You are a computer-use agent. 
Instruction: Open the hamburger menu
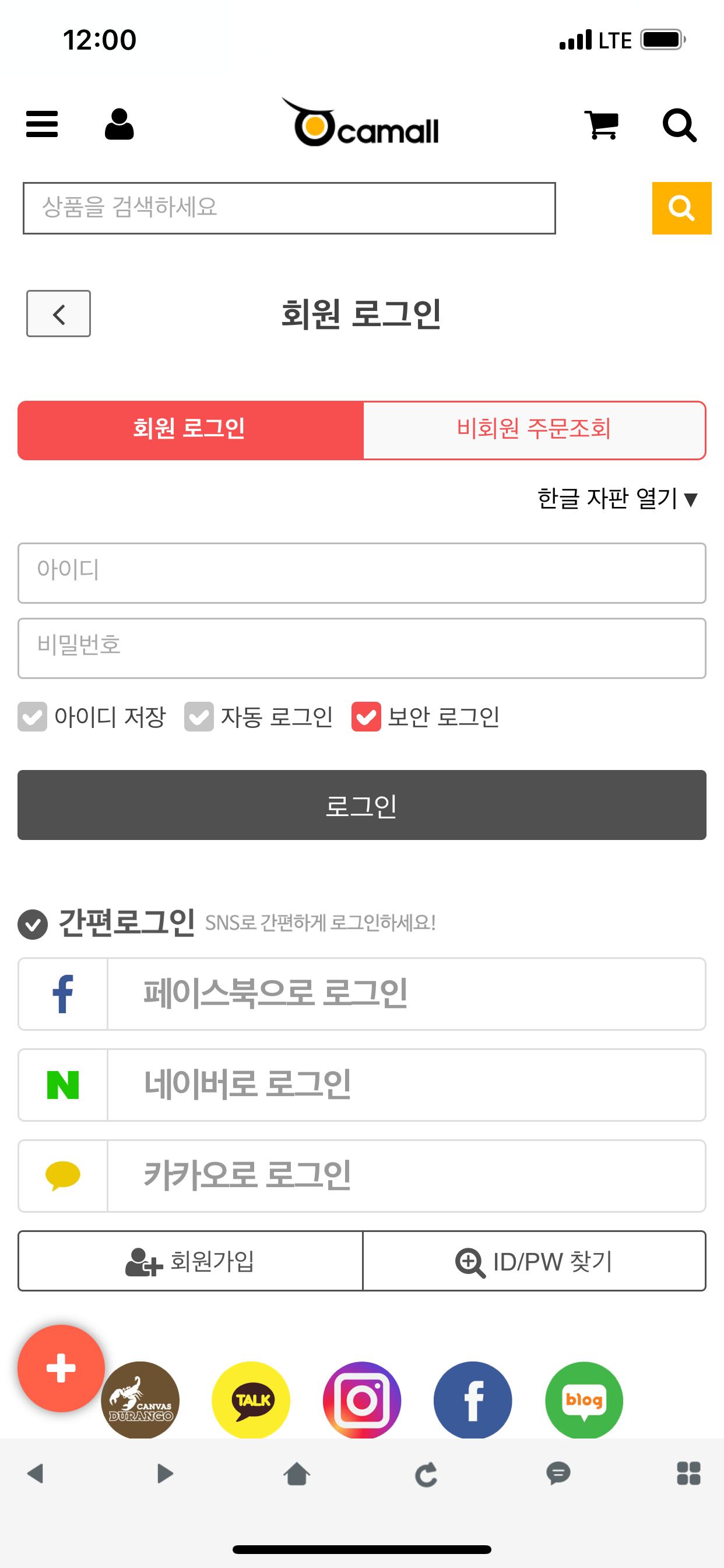(42, 125)
